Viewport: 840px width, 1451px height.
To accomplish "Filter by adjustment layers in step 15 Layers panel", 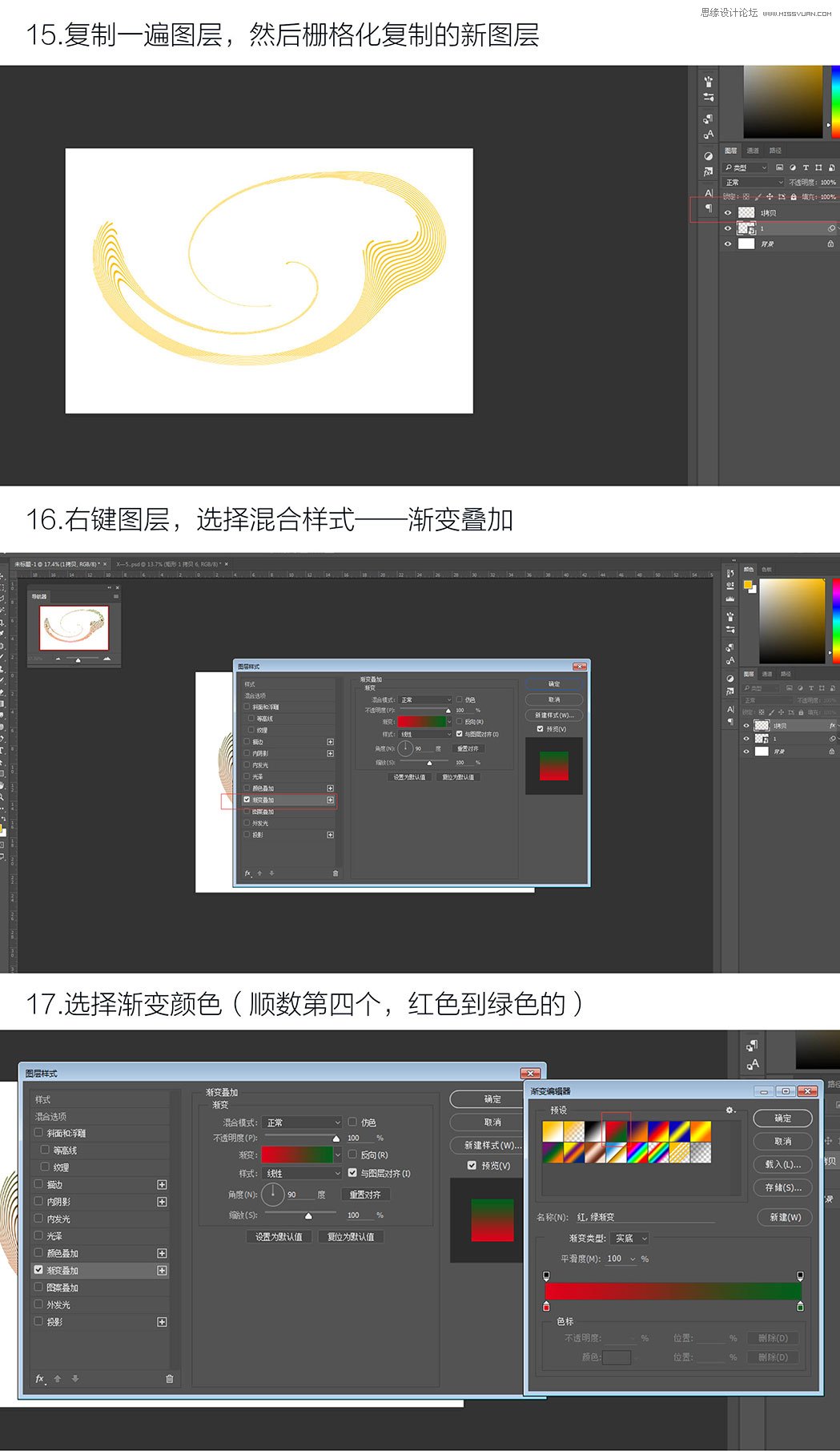I will 793,167.
